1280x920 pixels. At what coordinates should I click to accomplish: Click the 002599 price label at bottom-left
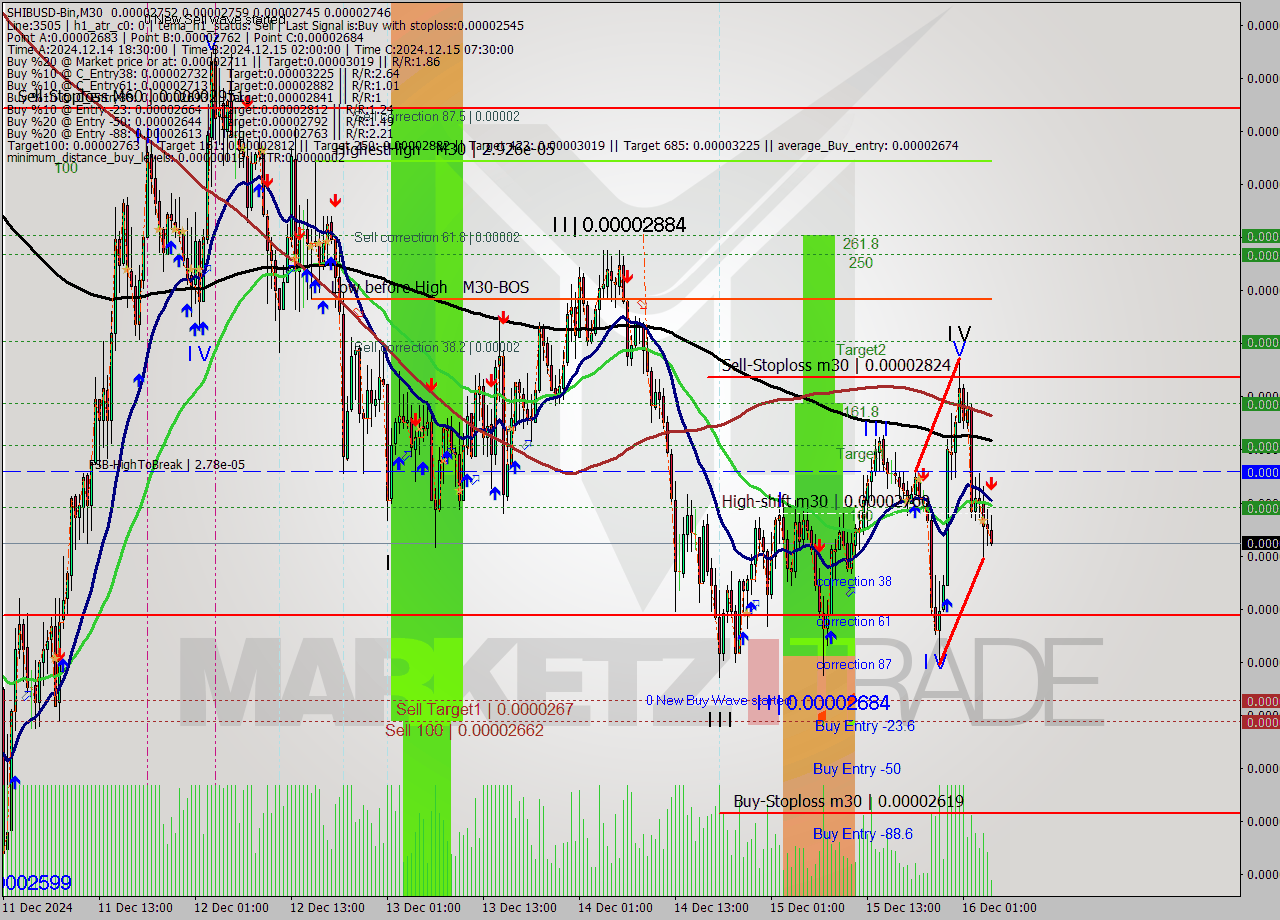[39, 883]
